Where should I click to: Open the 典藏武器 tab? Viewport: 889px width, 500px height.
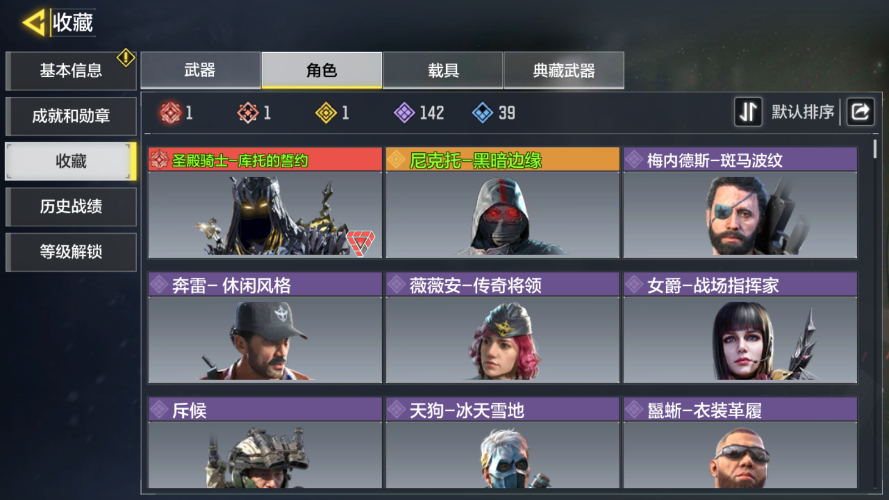point(564,70)
